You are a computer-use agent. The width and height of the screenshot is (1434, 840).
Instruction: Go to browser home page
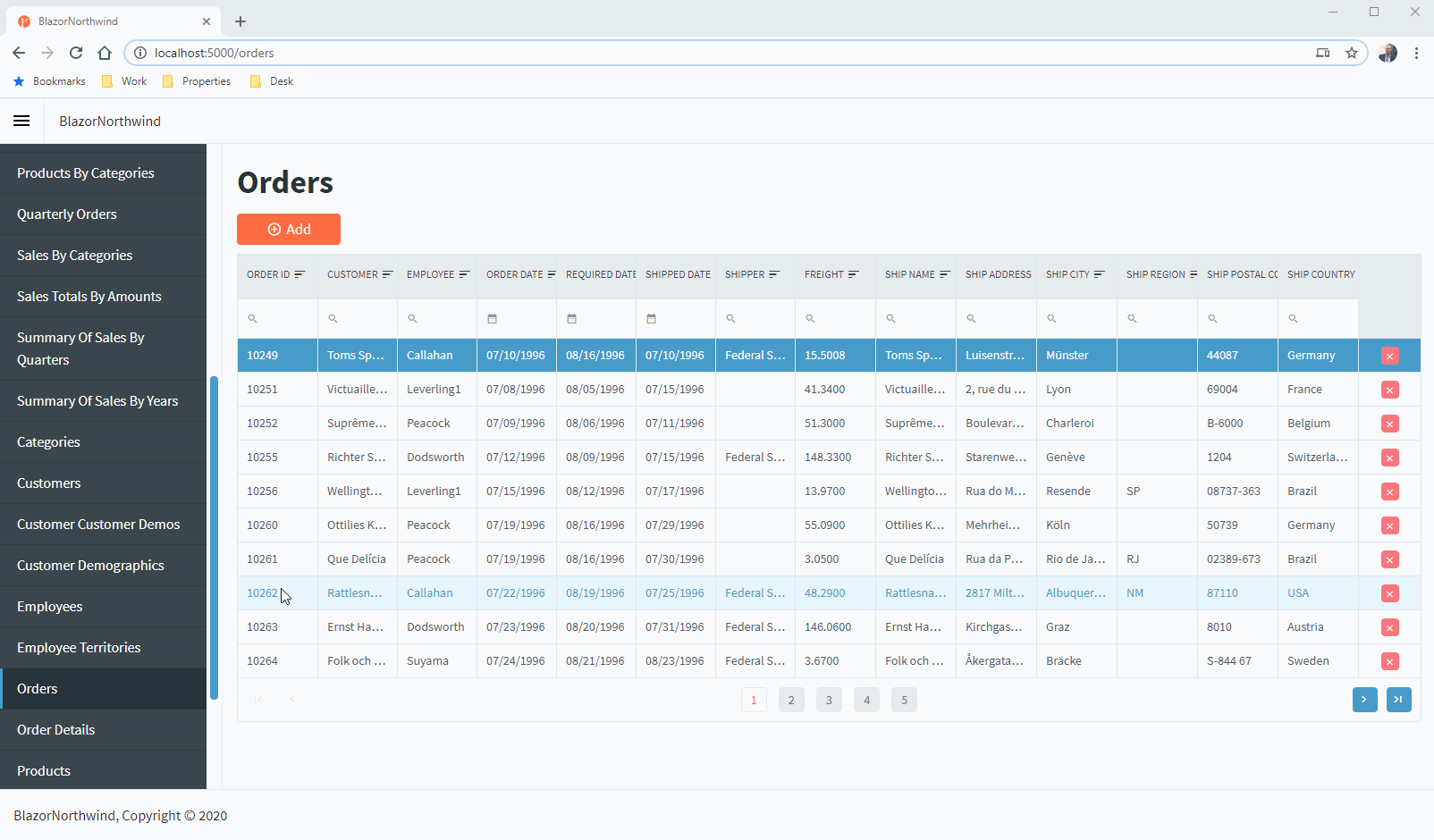point(105,53)
